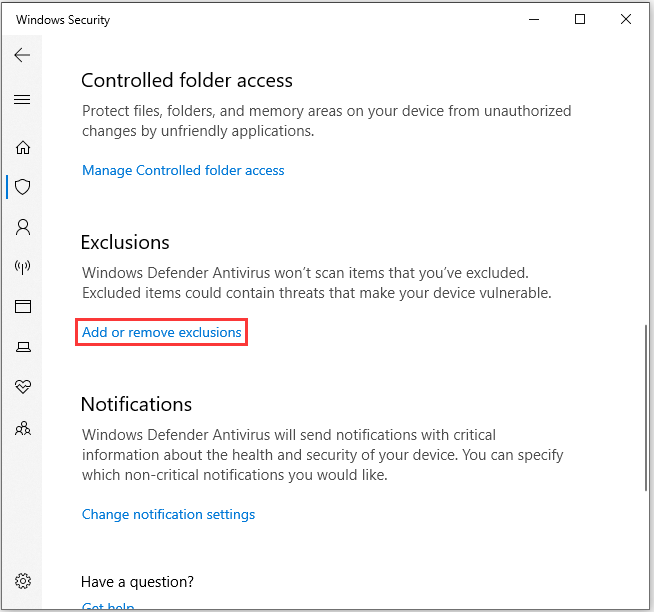Close the Windows Security window
654x612 pixels.
point(626,19)
